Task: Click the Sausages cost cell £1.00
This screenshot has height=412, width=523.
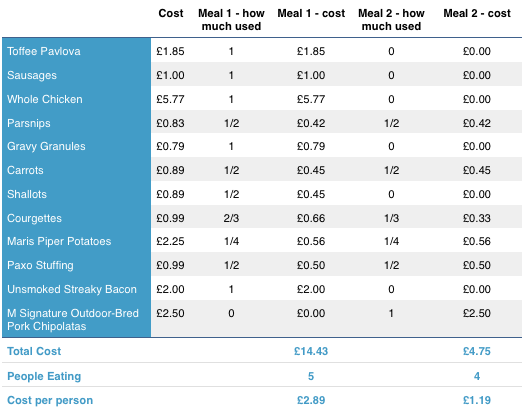Action: coord(170,75)
